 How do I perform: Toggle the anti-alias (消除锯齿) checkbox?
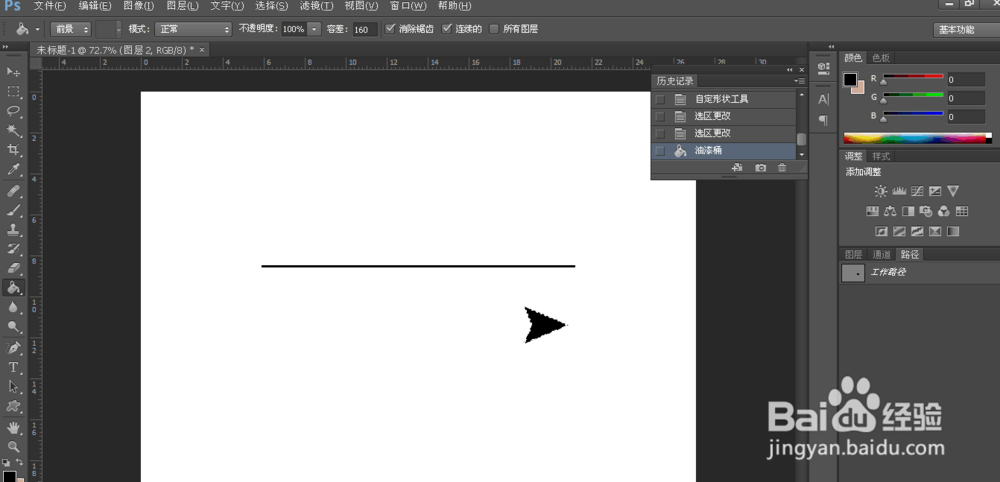pos(390,29)
